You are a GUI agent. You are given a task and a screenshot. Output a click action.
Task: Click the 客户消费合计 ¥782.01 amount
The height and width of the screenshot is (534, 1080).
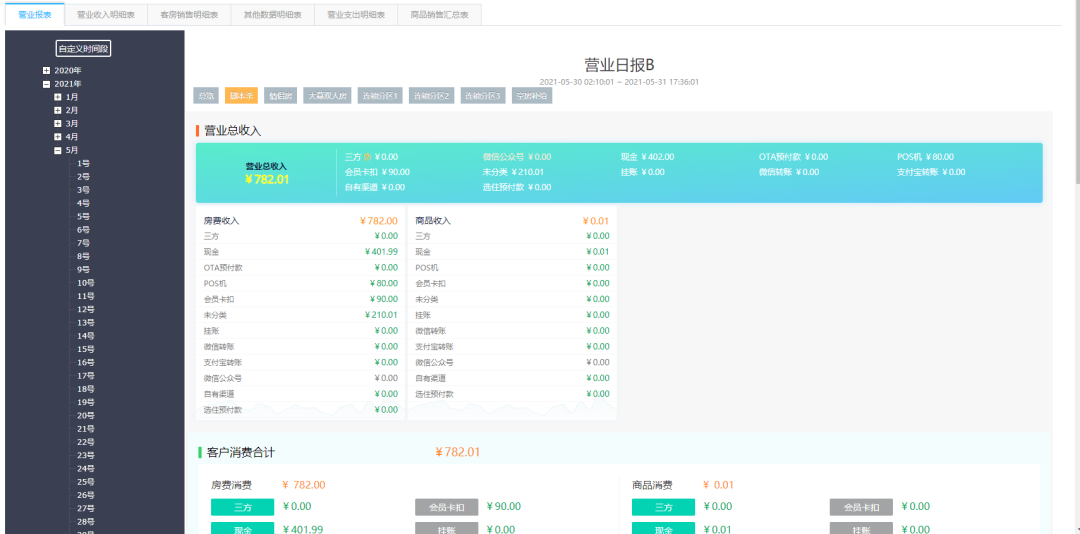tap(457, 453)
